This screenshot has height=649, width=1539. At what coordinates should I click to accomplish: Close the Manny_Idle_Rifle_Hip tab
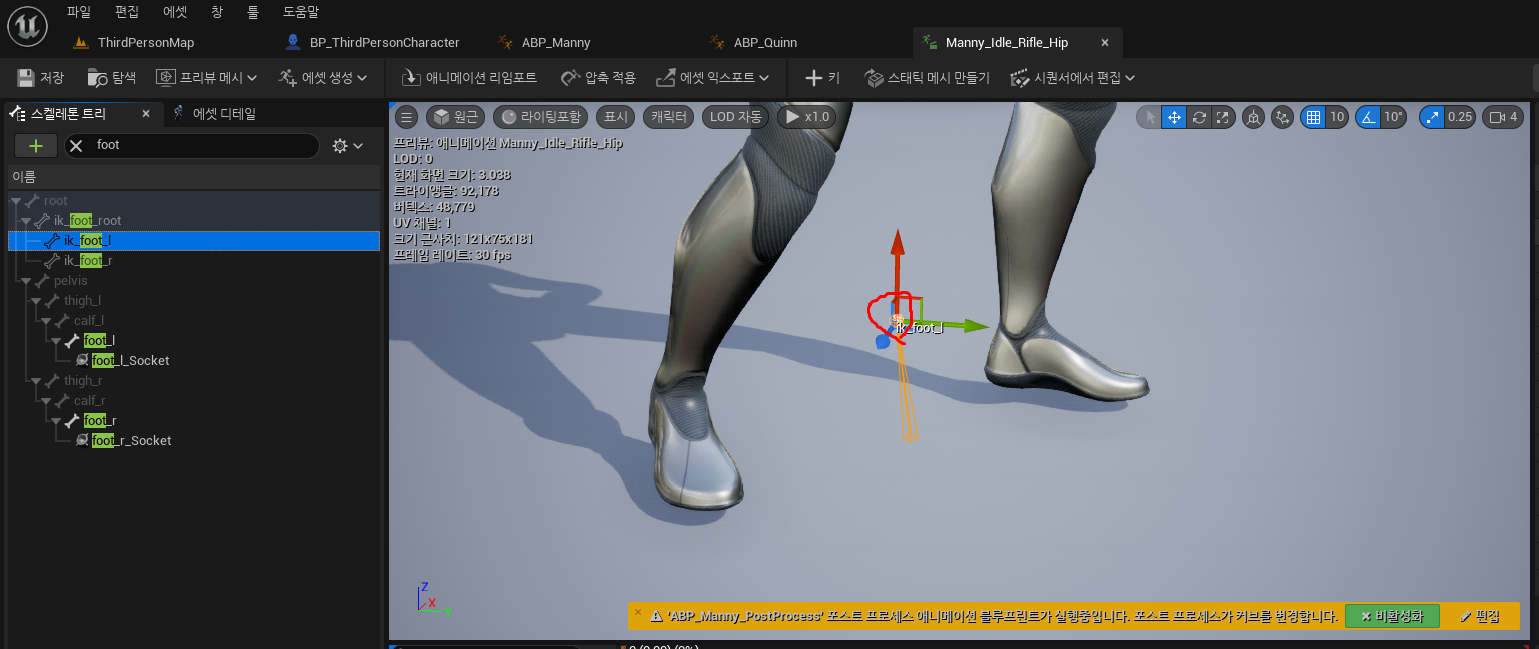click(1105, 42)
